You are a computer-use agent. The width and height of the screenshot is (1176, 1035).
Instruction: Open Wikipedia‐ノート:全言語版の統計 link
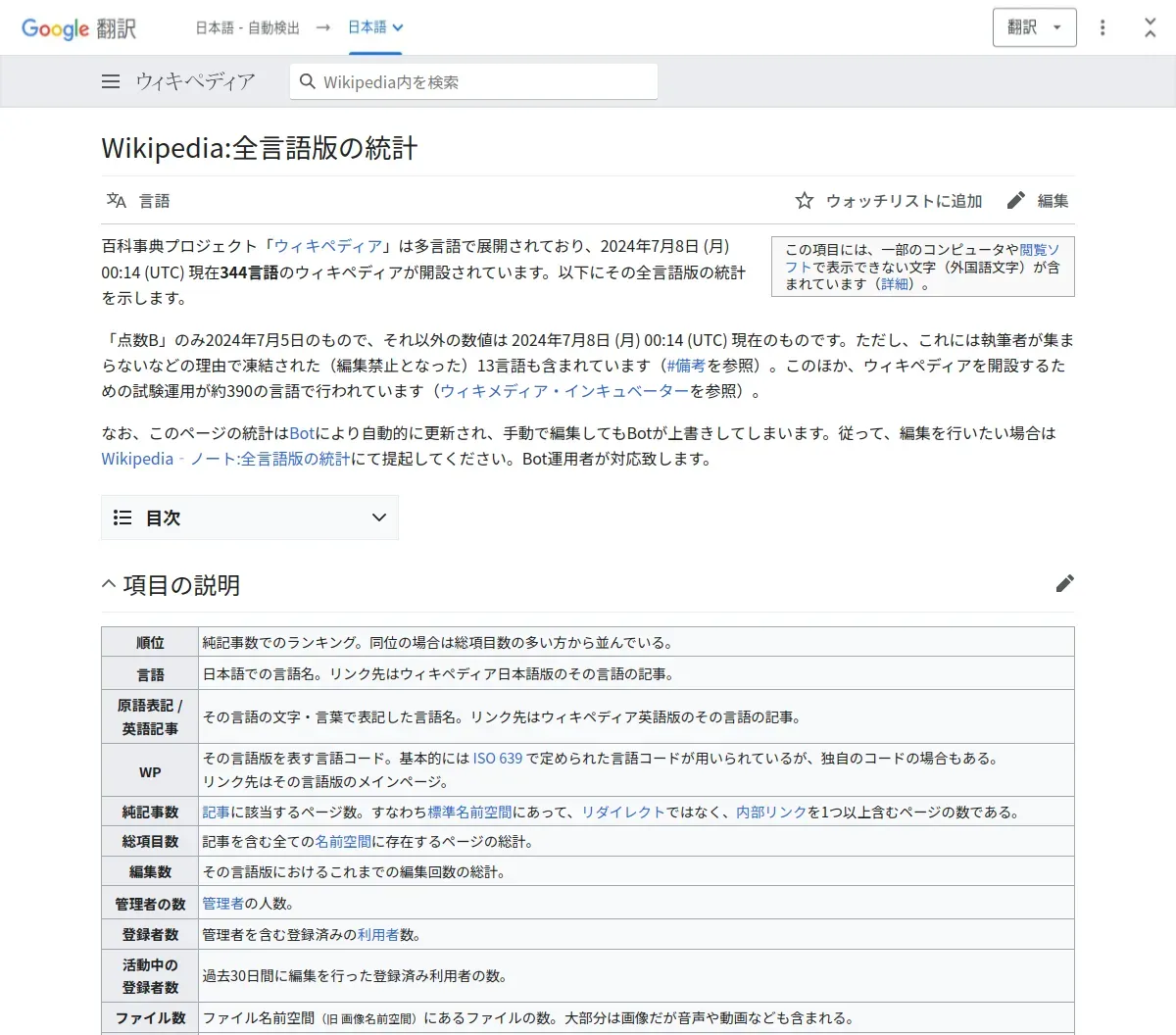(x=225, y=459)
